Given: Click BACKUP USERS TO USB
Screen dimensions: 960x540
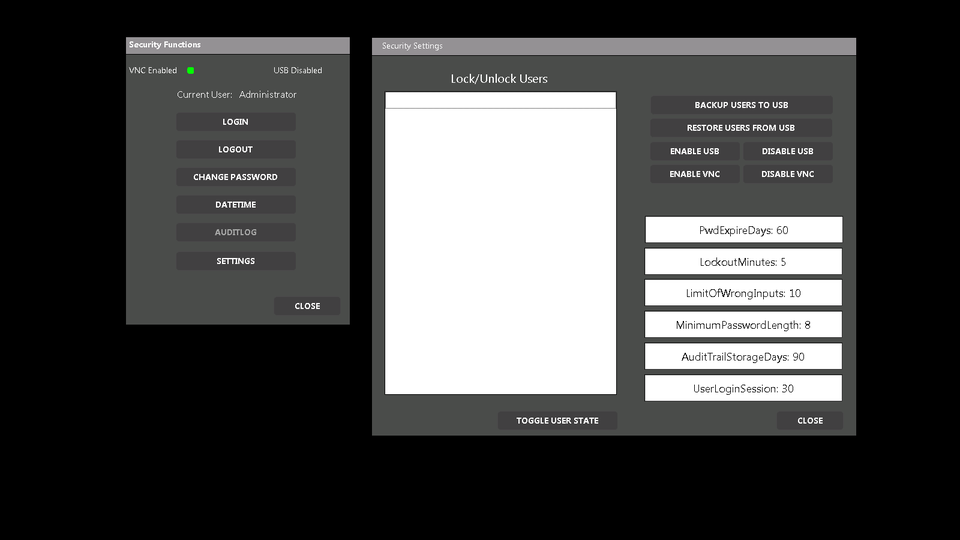Looking at the screenshot, I should [x=741, y=105].
